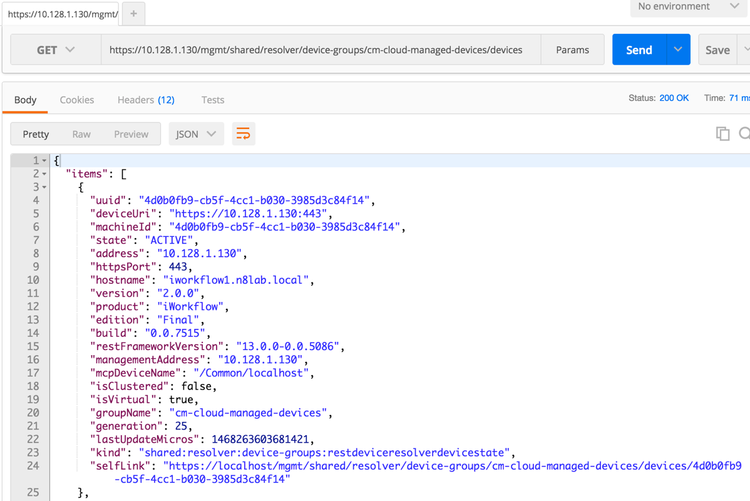The height and width of the screenshot is (501, 750).
Task: Open the GET method dropdown
Action: 55,50
